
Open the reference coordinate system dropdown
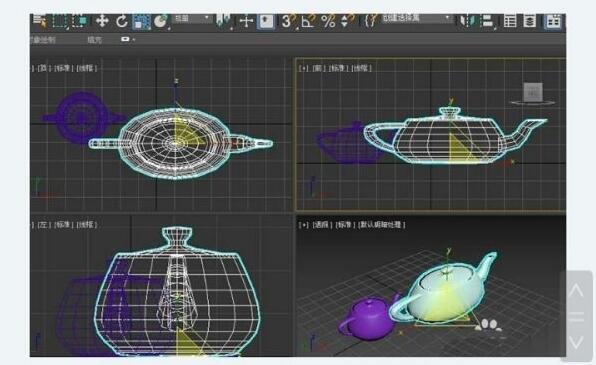192,18
